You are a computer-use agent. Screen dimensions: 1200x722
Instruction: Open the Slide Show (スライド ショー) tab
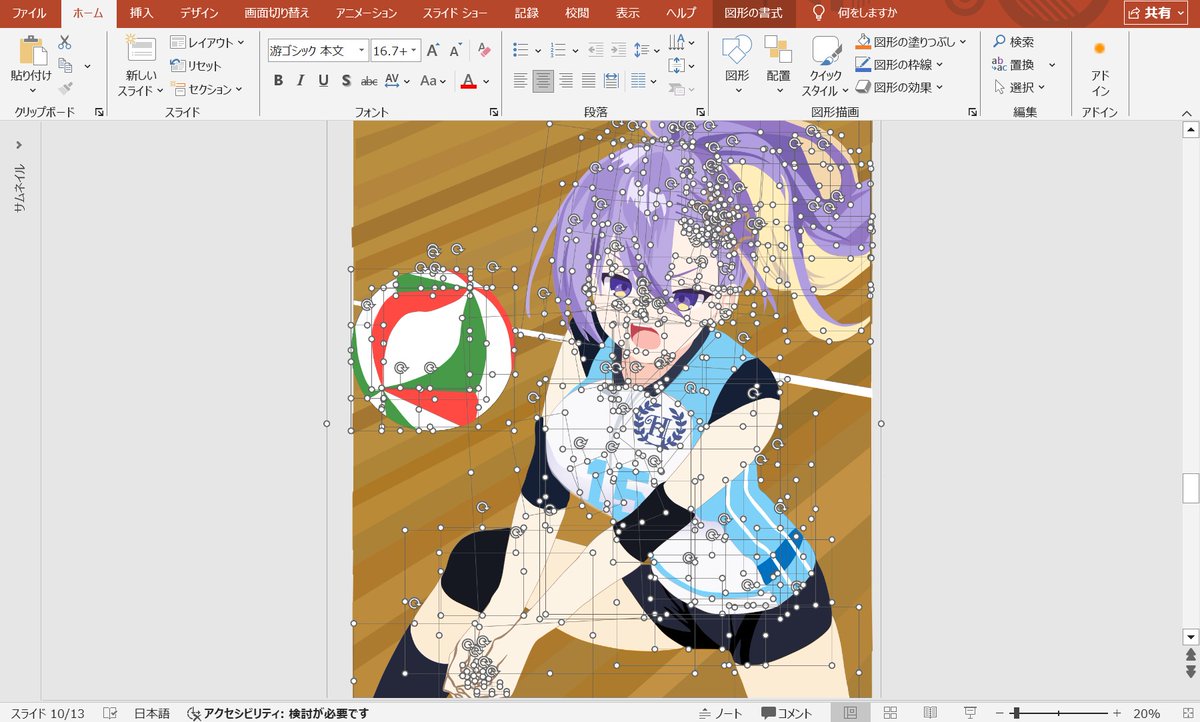(x=456, y=13)
